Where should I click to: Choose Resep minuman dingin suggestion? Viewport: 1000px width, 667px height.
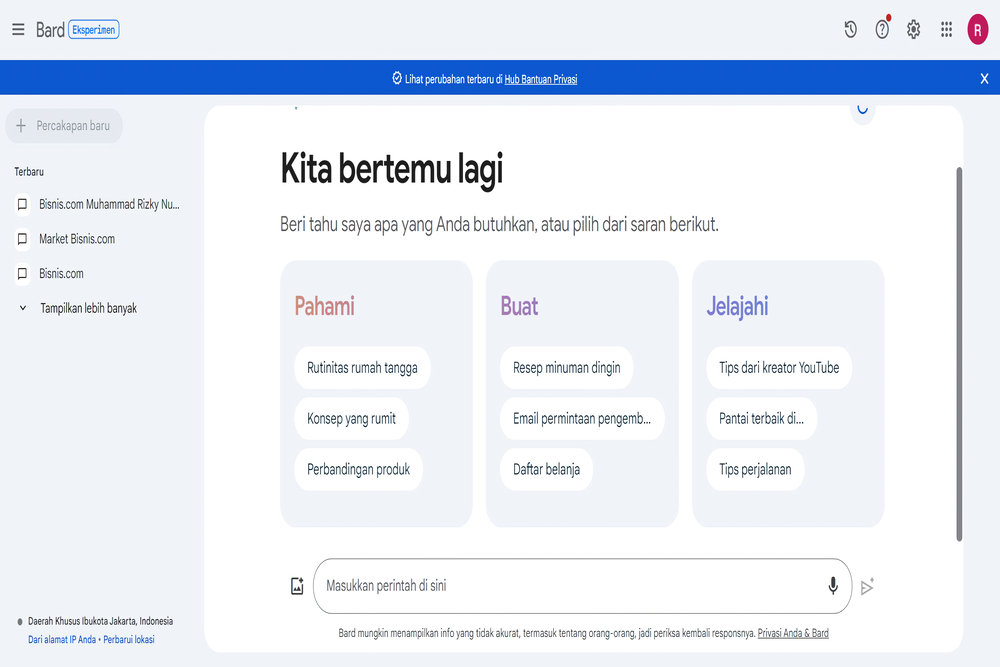point(566,368)
